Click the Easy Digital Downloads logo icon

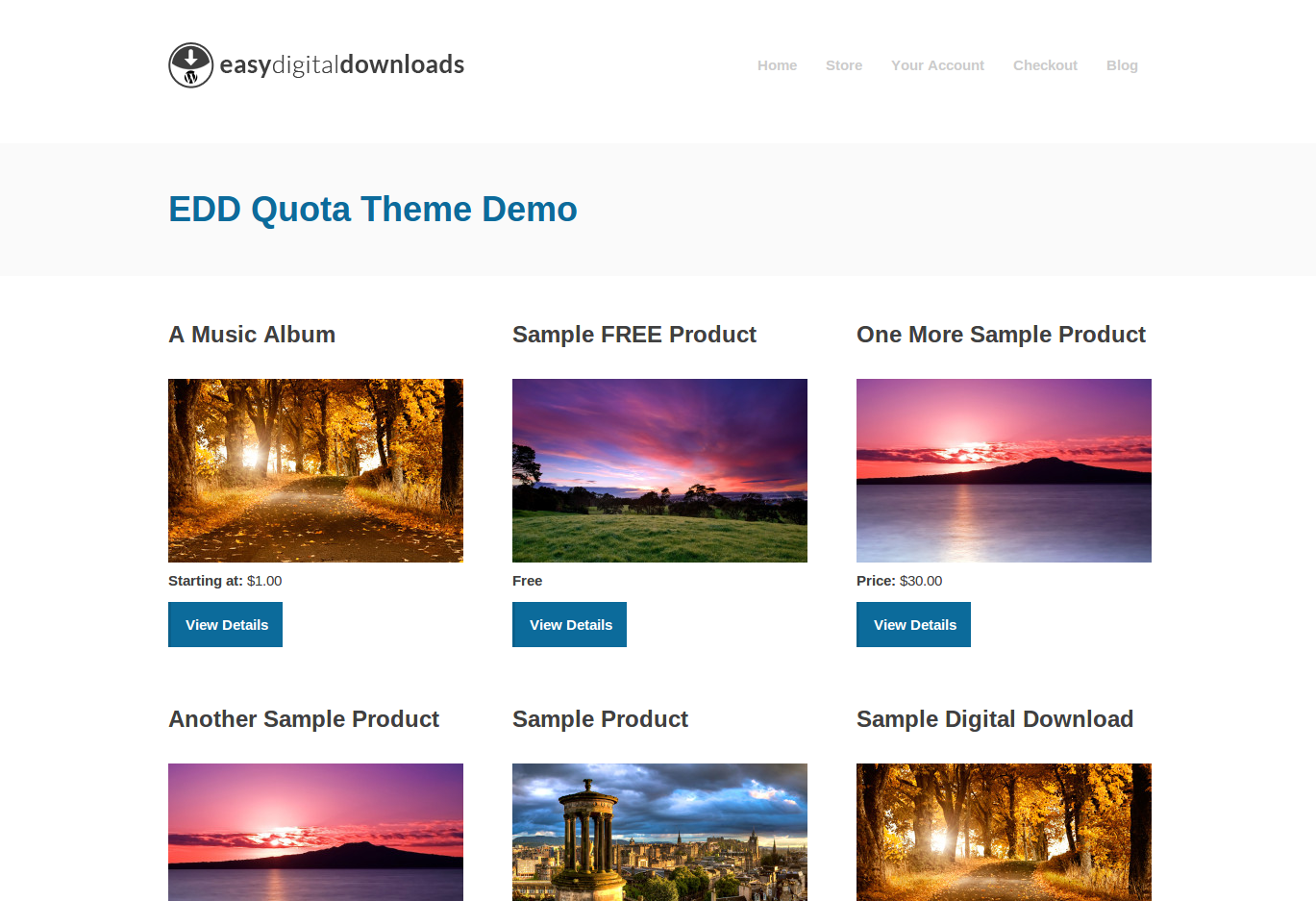click(190, 65)
